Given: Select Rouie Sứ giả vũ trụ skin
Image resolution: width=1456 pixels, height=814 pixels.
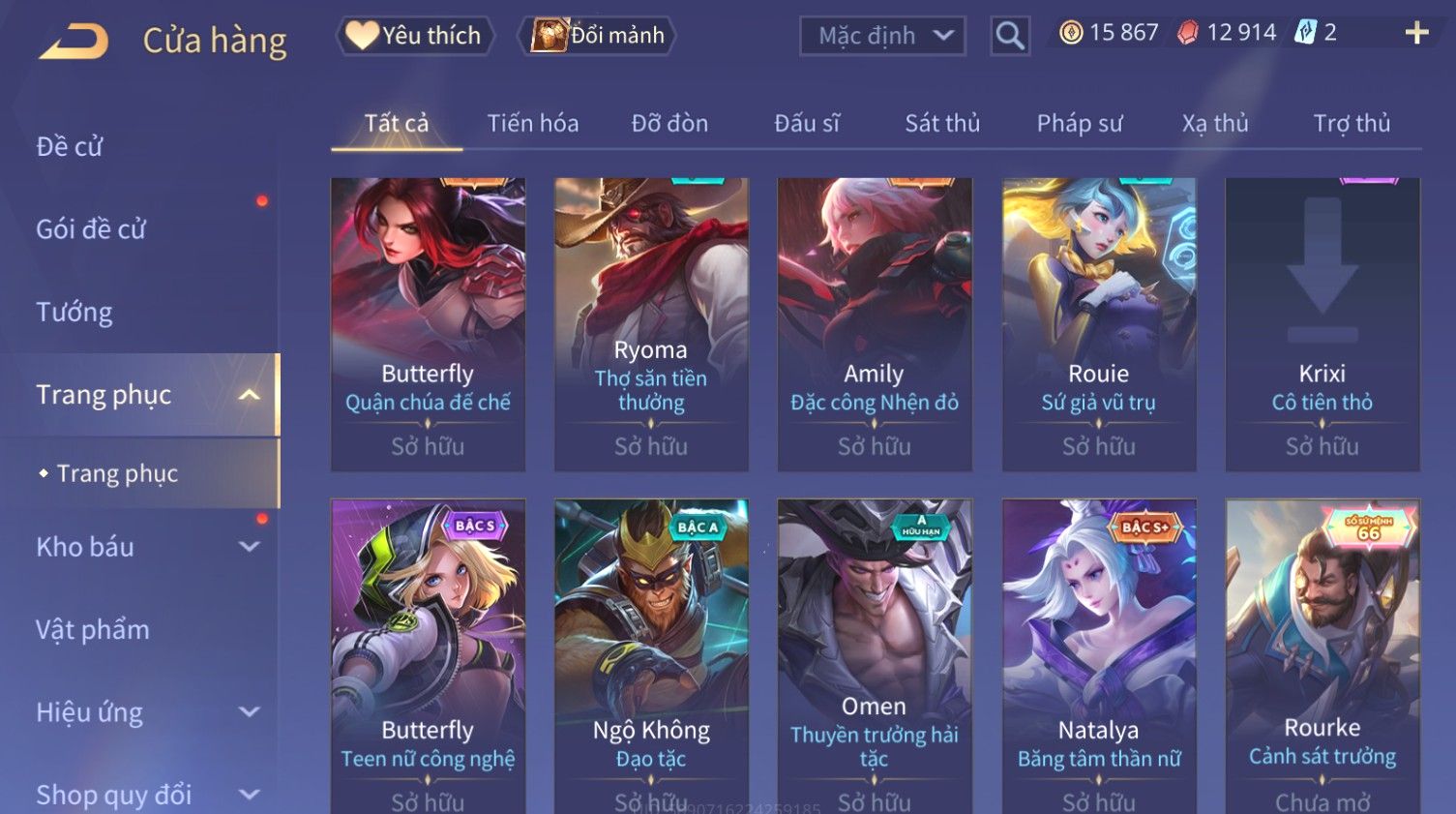Looking at the screenshot, I should (1099, 324).
